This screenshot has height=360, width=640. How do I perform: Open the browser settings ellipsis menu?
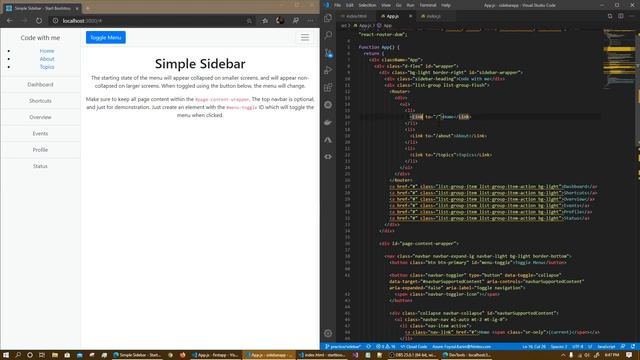[x=311, y=20]
